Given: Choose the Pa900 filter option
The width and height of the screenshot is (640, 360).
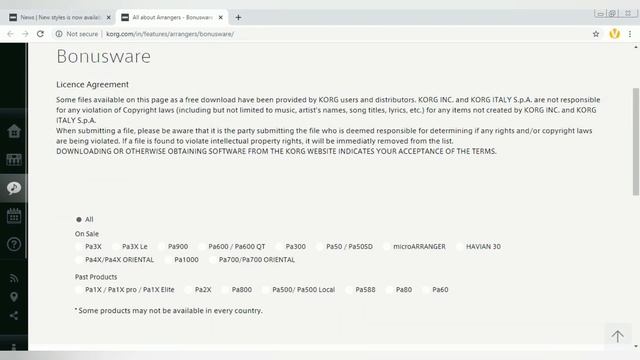Looking at the screenshot, I should 162,247.
